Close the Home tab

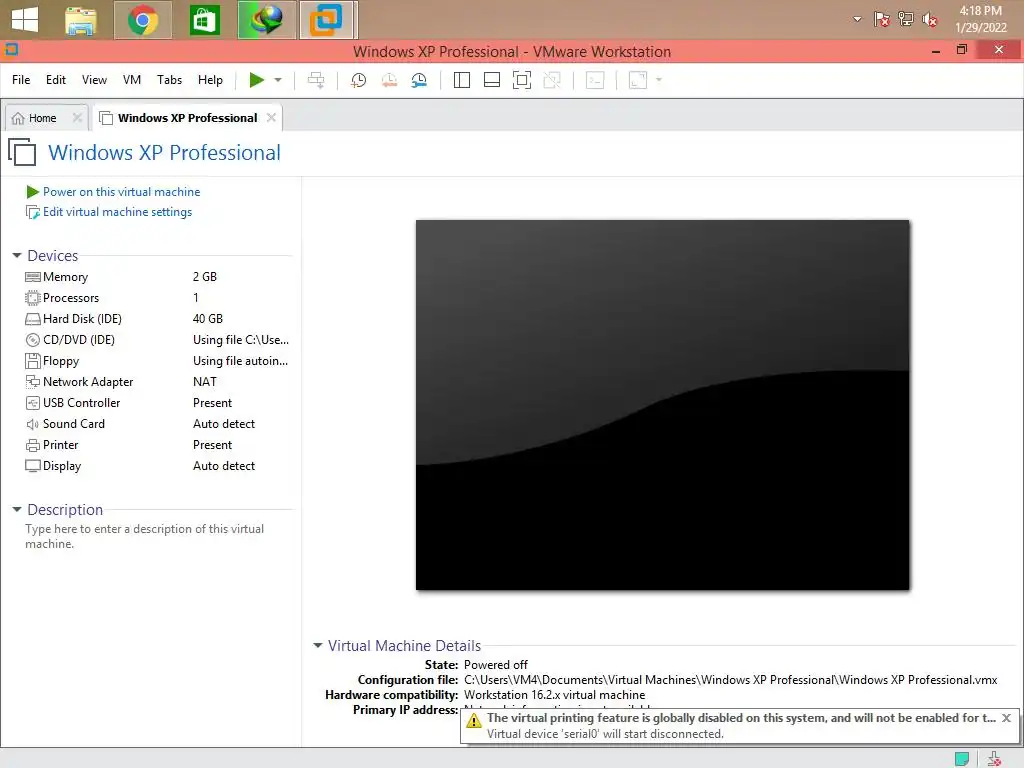[77, 118]
